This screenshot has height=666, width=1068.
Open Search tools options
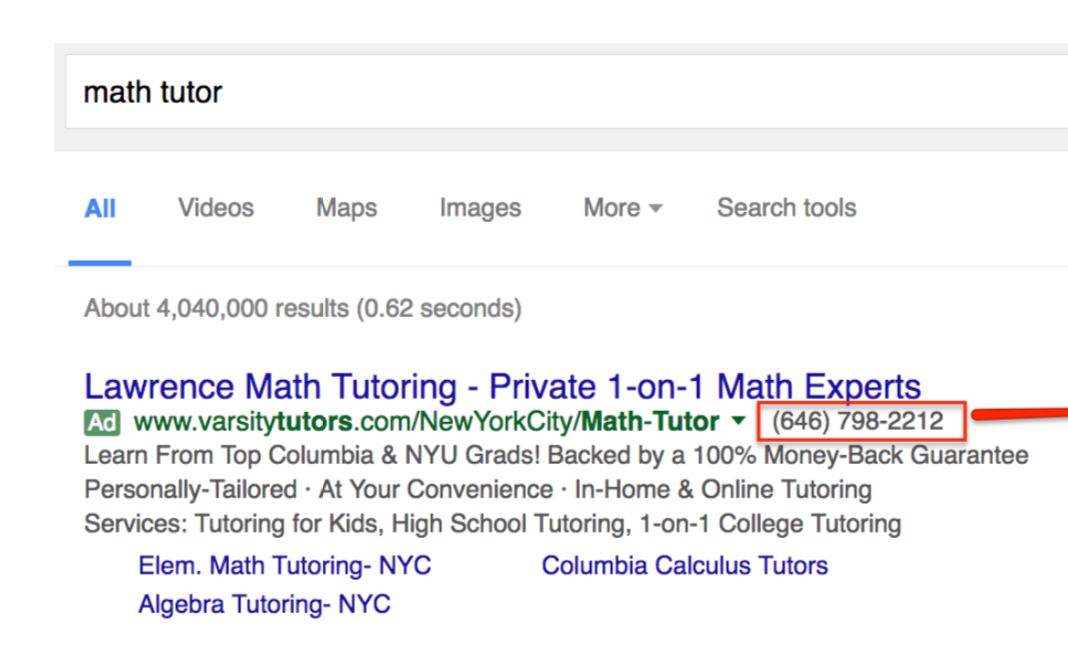tap(787, 208)
